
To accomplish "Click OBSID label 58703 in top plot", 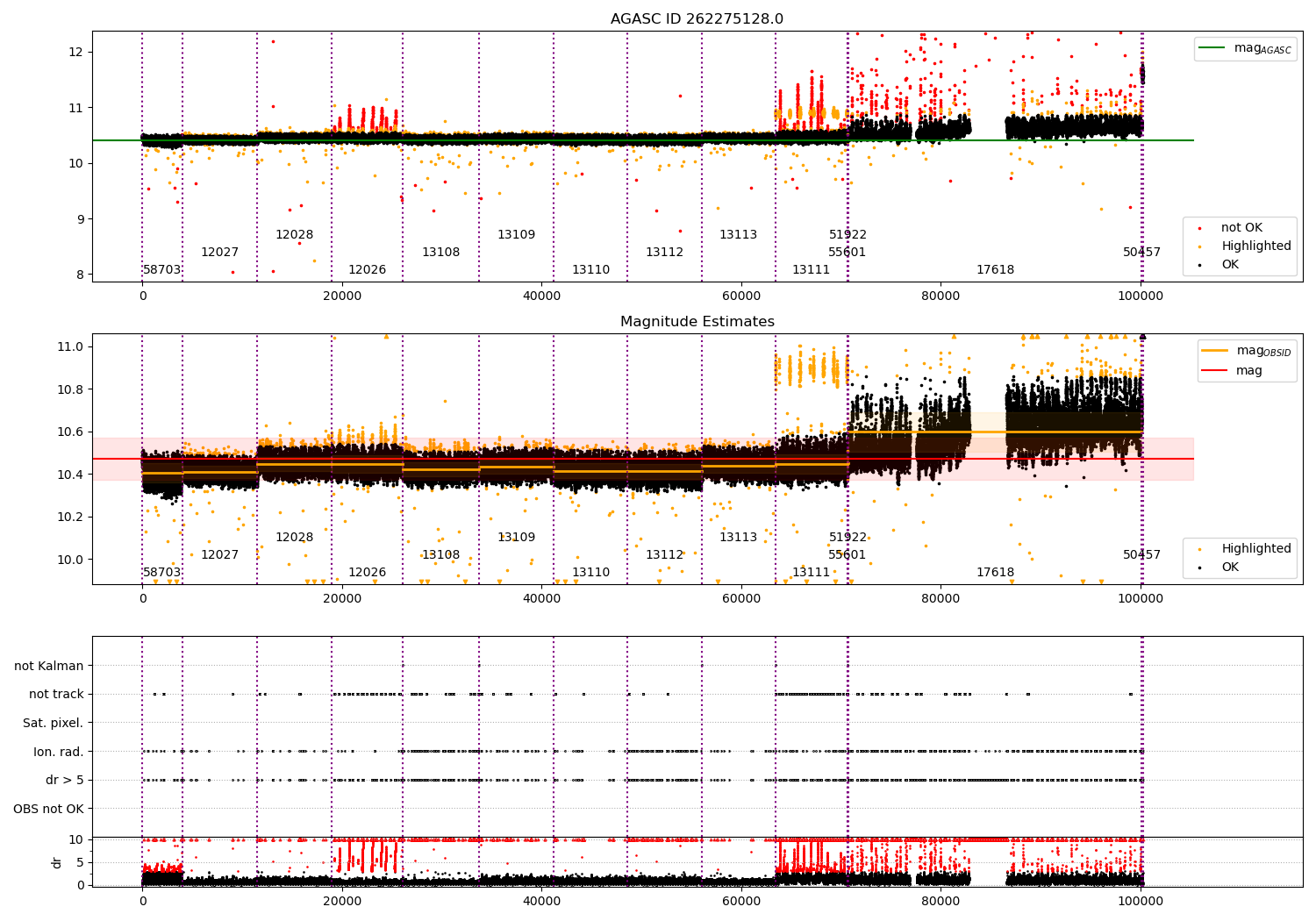I will tap(161, 269).
